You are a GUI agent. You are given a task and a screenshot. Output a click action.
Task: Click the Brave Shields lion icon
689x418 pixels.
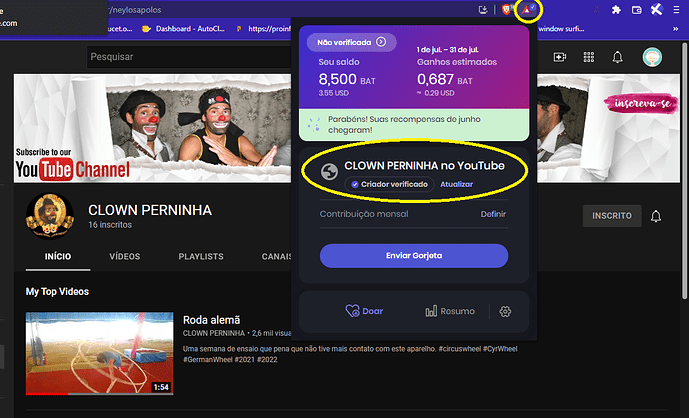coord(506,10)
